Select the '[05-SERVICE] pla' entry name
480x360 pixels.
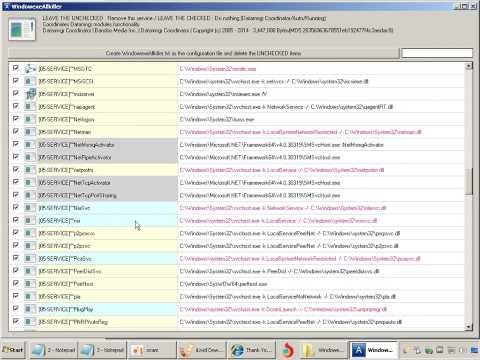coord(59,297)
